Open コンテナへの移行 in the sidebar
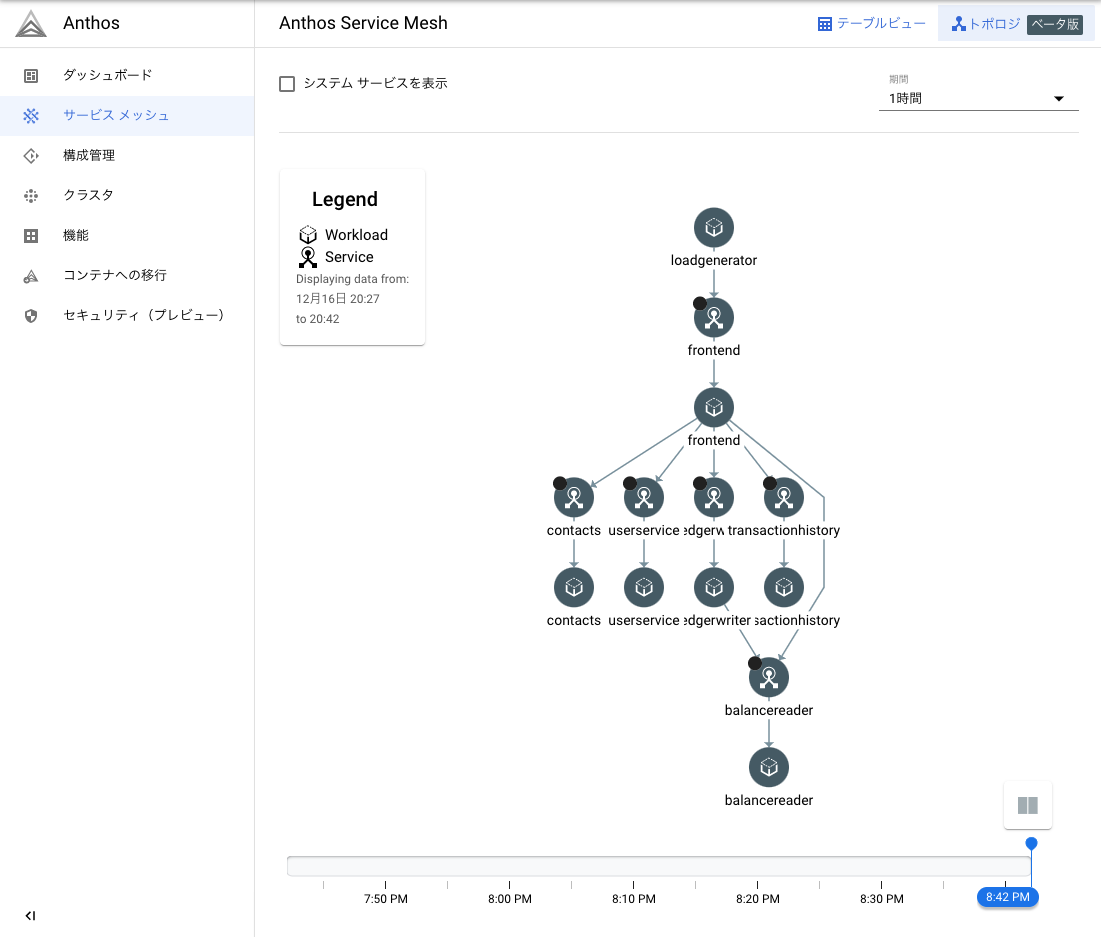Screen dimensions: 1101x937 tap(127, 275)
